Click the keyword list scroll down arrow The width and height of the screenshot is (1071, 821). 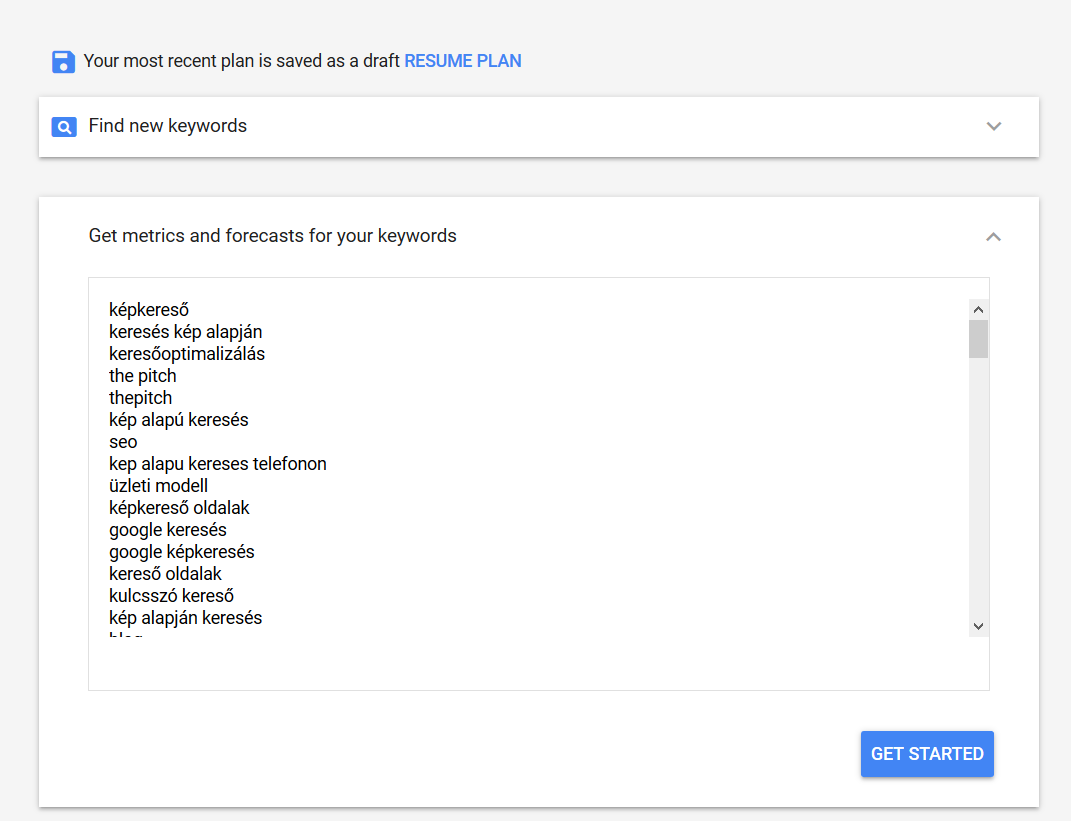(x=978, y=626)
